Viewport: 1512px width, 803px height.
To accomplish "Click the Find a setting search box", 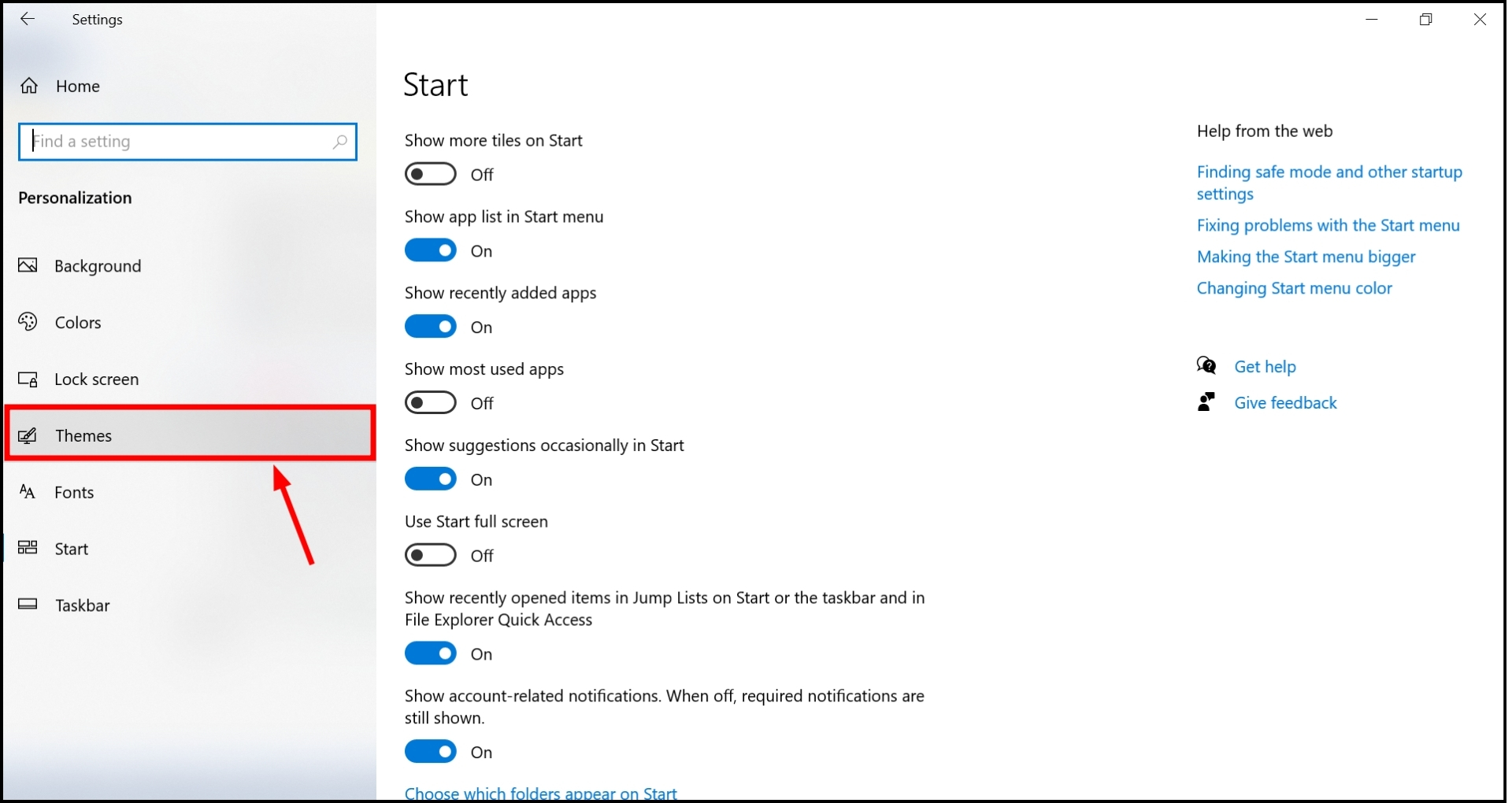I will [x=177, y=142].
